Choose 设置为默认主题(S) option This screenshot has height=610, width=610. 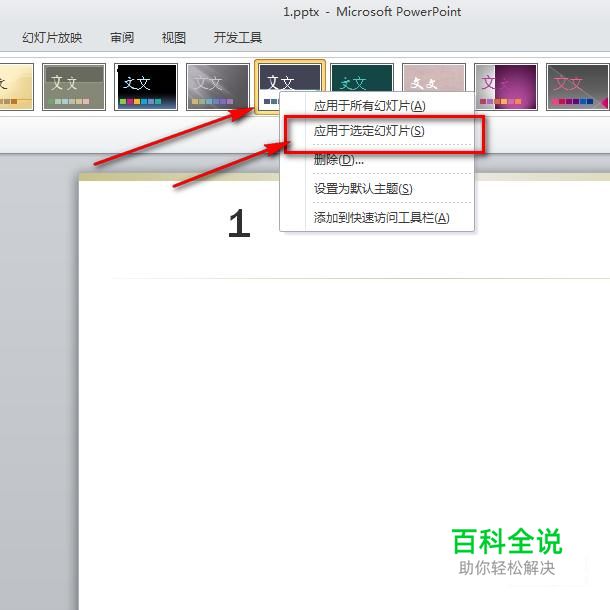[x=377, y=189]
